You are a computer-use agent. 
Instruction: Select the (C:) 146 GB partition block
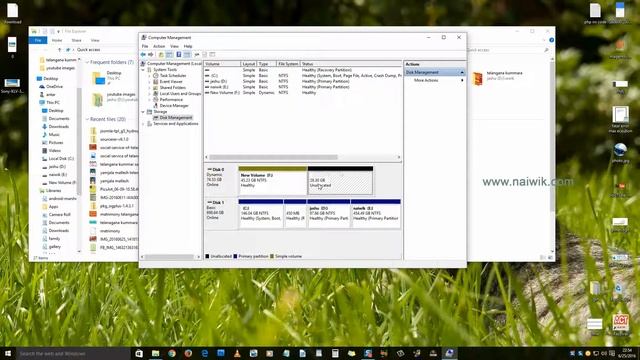pyautogui.click(x=261, y=213)
